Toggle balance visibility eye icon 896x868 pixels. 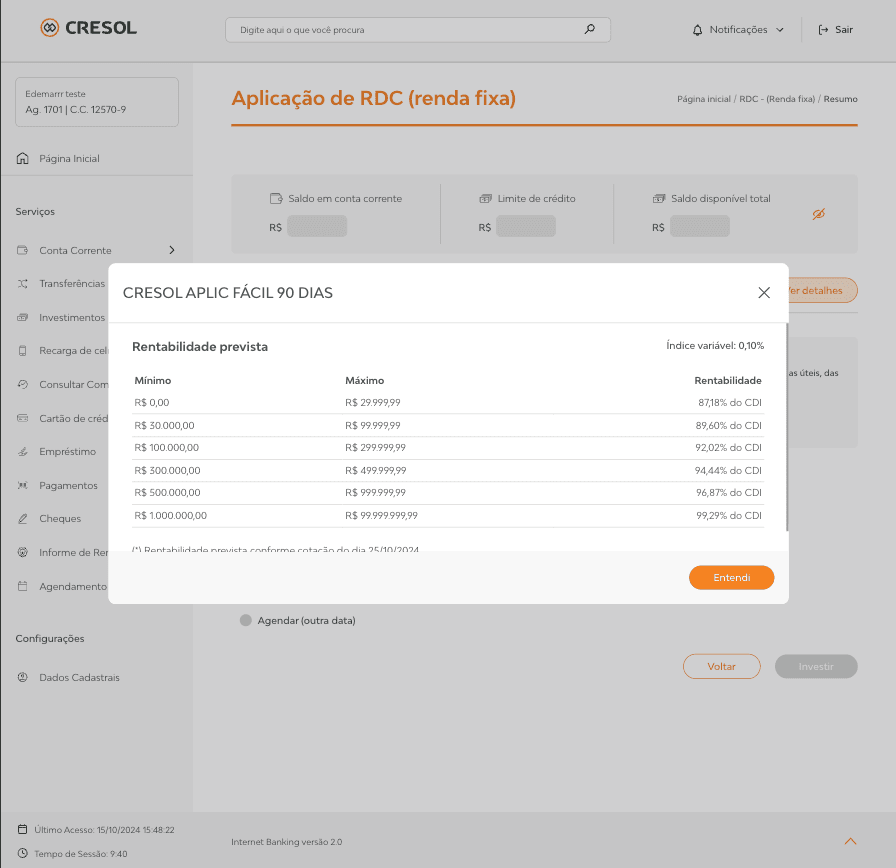point(818,214)
